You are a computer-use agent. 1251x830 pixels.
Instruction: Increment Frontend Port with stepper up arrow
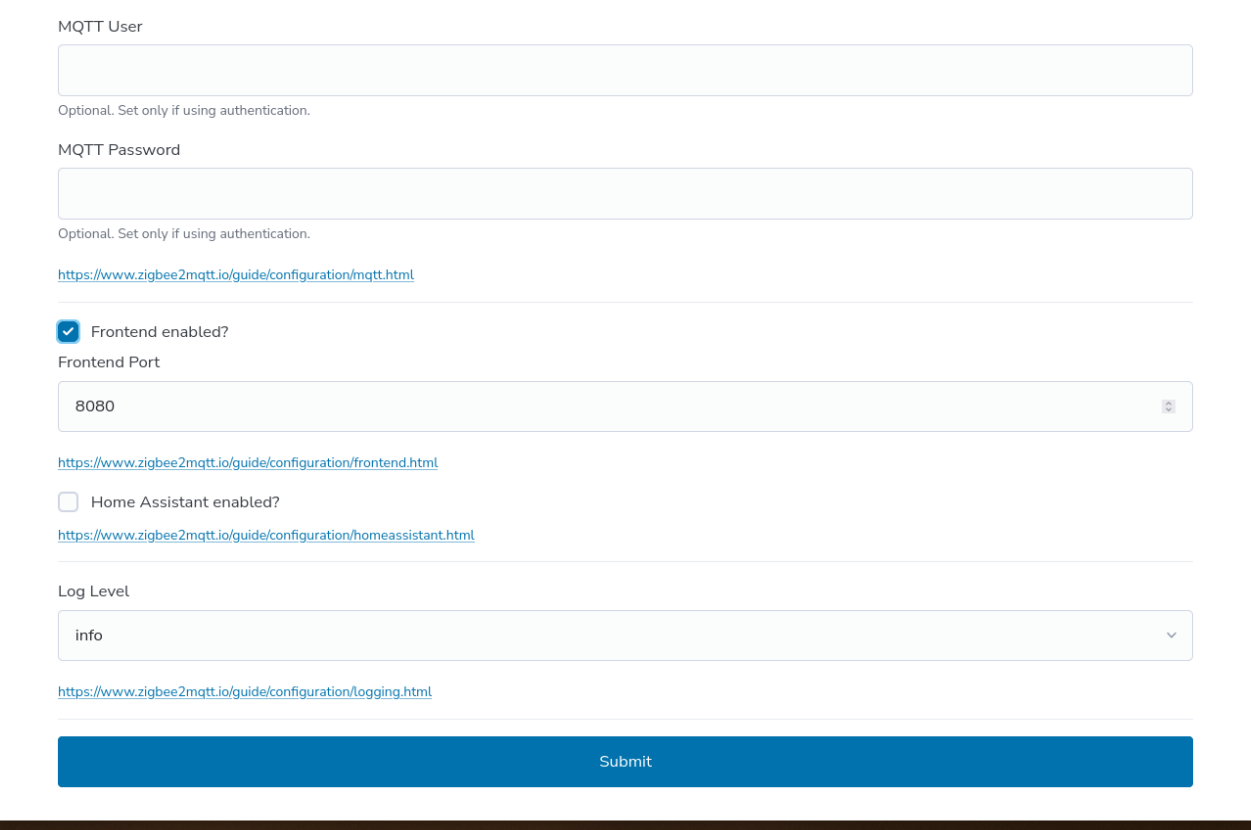[x=1168, y=402]
